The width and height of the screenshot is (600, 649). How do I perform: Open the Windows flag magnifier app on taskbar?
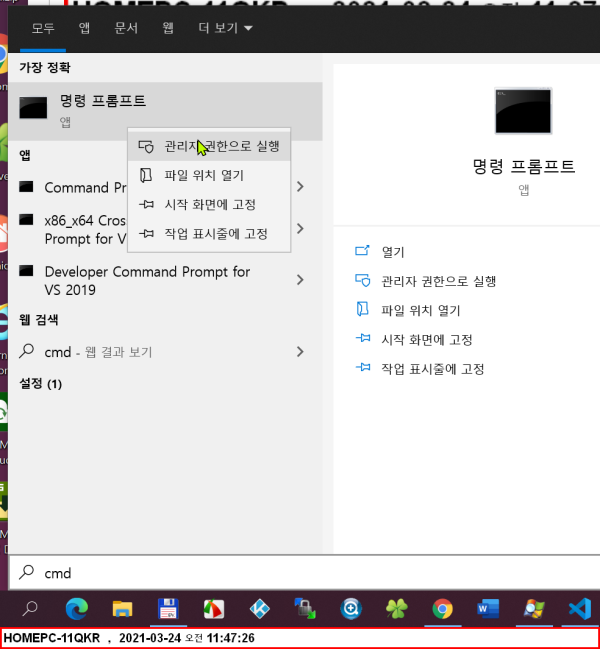click(534, 609)
